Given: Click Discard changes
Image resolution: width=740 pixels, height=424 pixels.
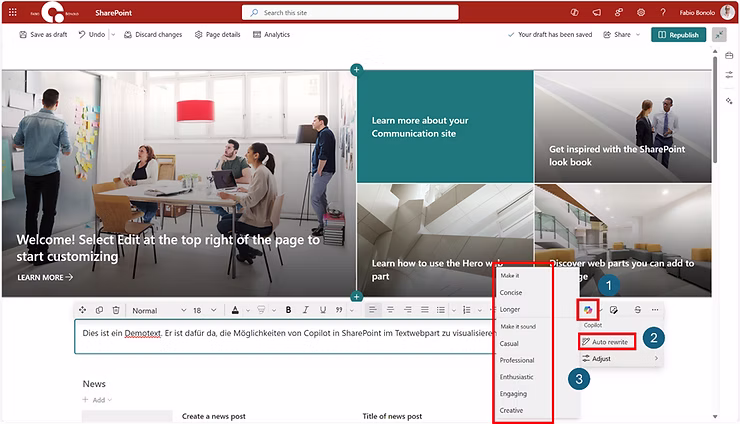Looking at the screenshot, I should pos(153,34).
